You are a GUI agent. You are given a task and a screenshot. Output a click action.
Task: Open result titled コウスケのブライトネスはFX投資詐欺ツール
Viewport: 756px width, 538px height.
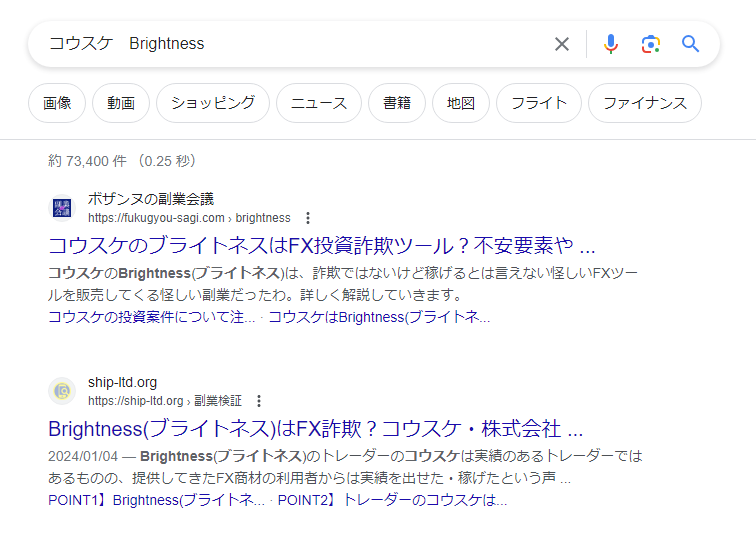pyautogui.click(x=321, y=246)
